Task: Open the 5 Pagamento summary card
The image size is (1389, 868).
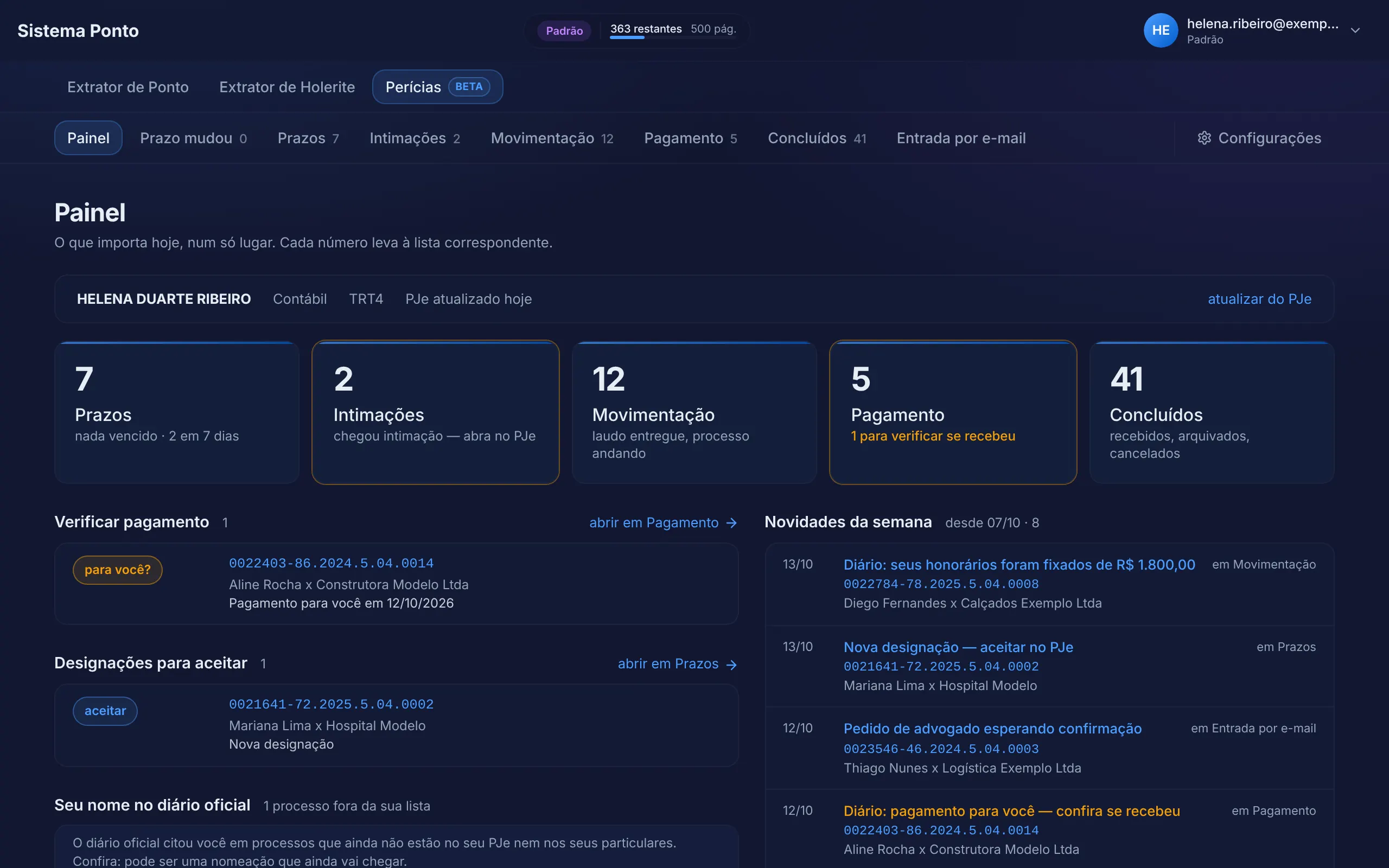Action: (x=953, y=412)
